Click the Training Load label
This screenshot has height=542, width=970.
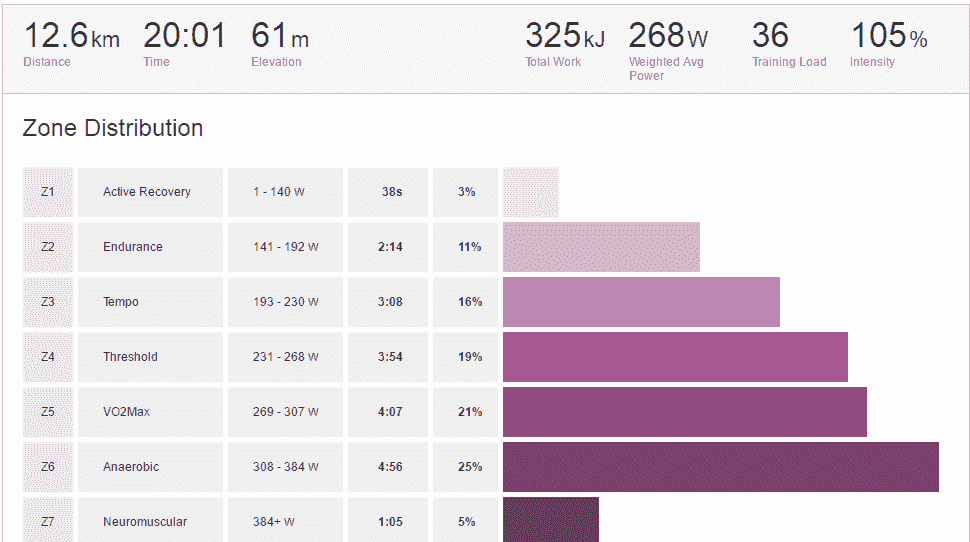(789, 62)
